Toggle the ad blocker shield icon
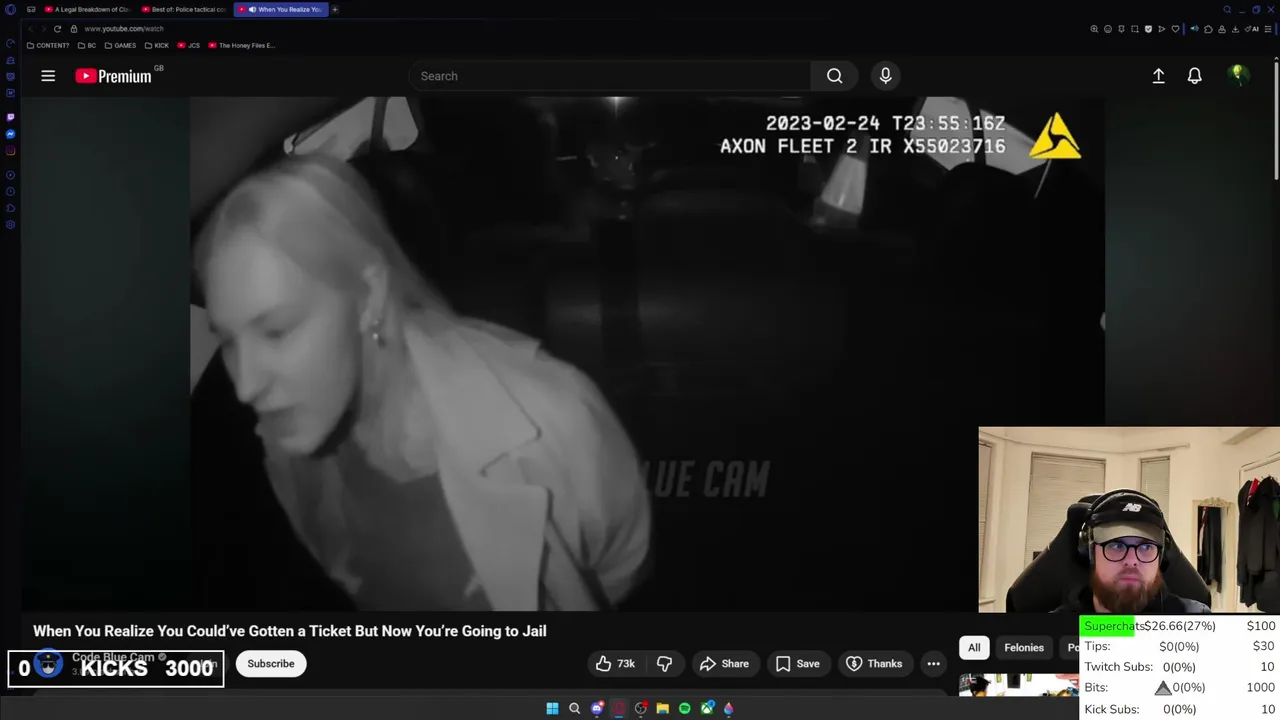The image size is (1280, 720). click(1148, 29)
